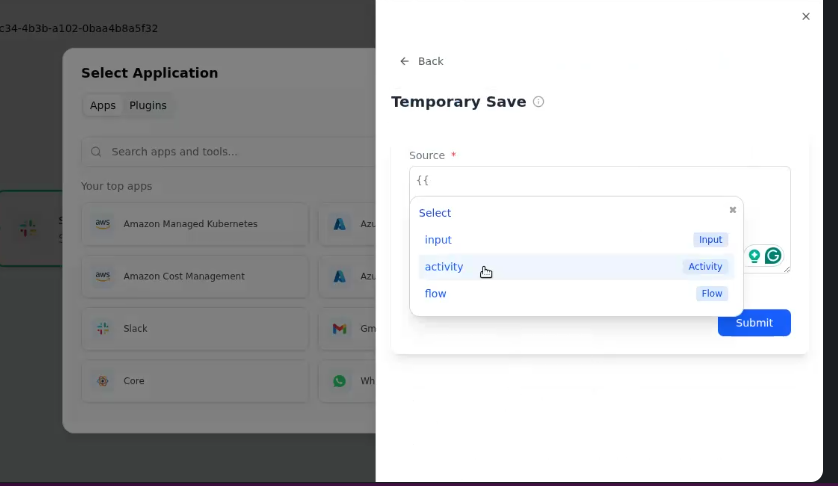Open the Grammarly G icon in Source field

773,256
